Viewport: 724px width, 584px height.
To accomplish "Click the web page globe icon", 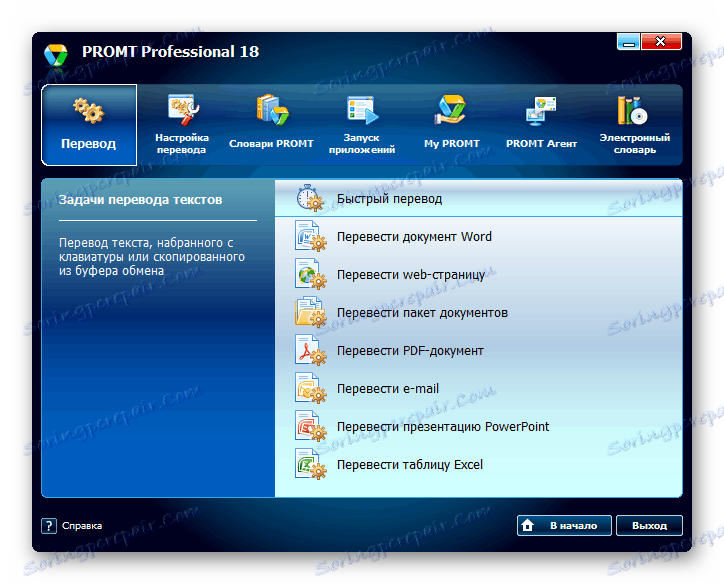I will pos(310,274).
